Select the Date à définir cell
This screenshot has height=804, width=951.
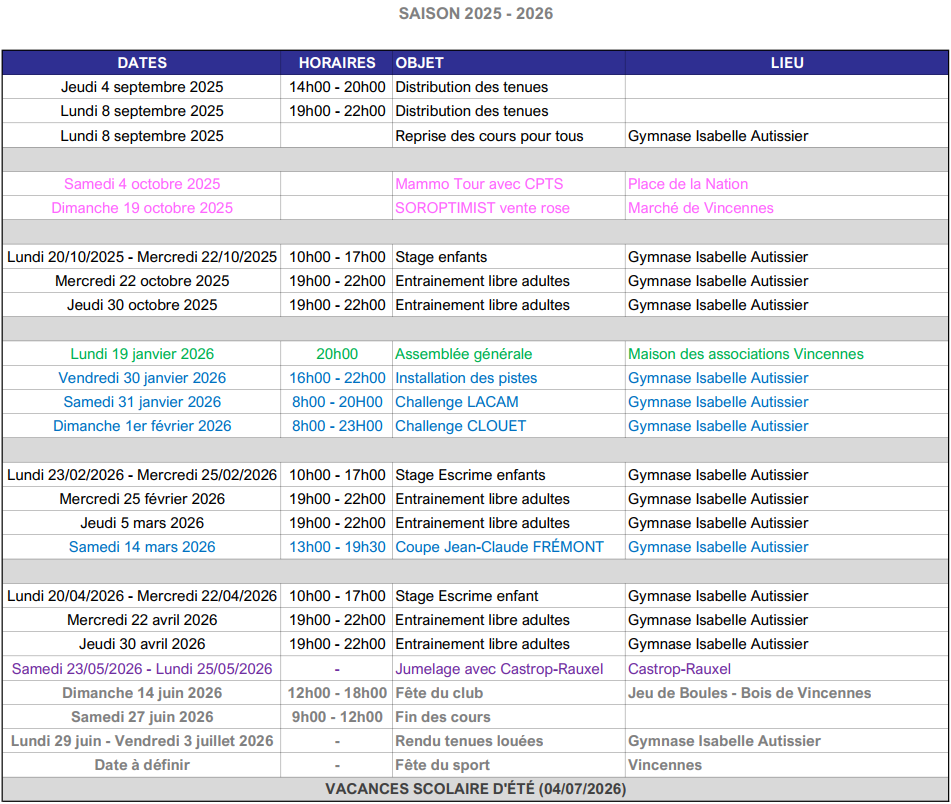(x=142, y=765)
